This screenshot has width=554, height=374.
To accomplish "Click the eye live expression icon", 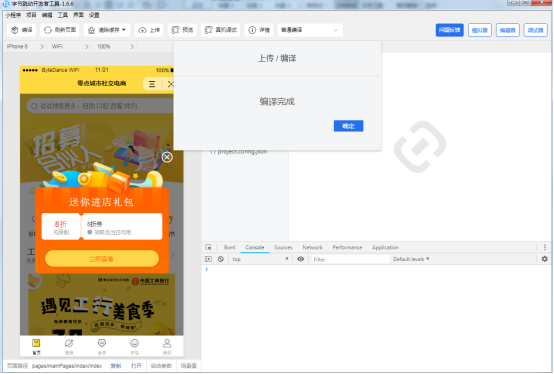I will pyautogui.click(x=301, y=259).
